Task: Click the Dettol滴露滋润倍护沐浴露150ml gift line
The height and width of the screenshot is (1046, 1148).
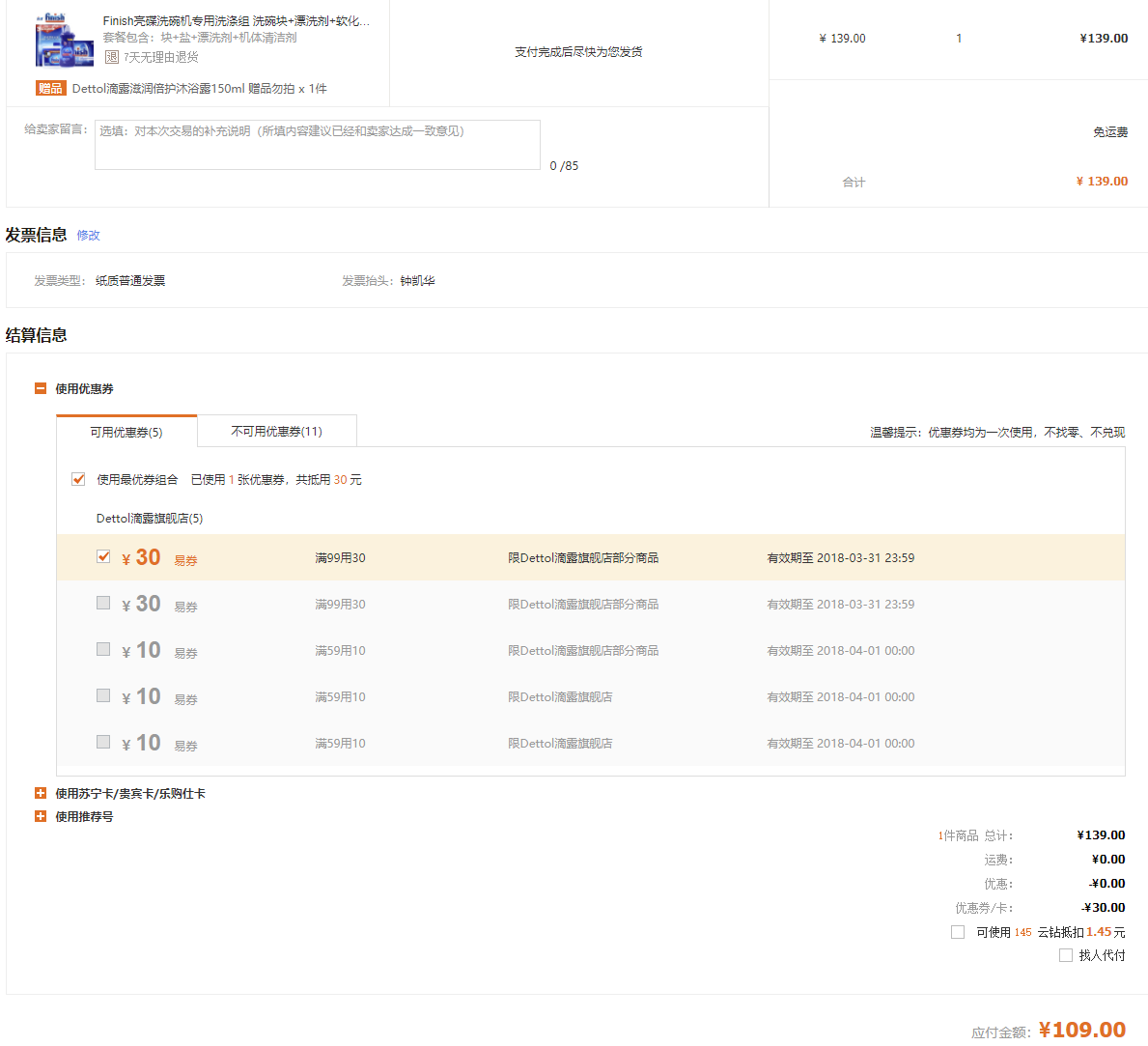Action: [x=200, y=89]
